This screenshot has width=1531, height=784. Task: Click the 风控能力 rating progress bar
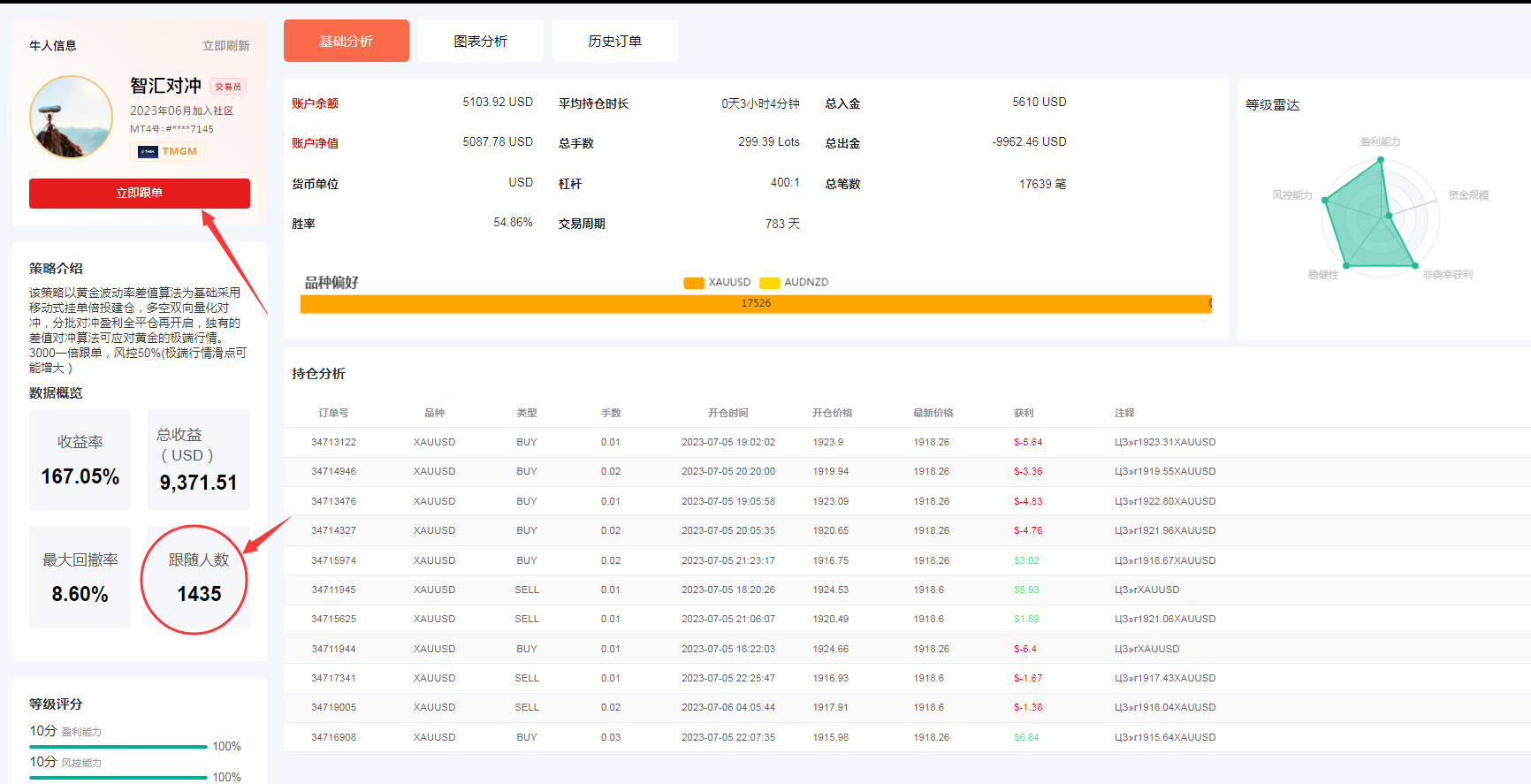[118, 778]
